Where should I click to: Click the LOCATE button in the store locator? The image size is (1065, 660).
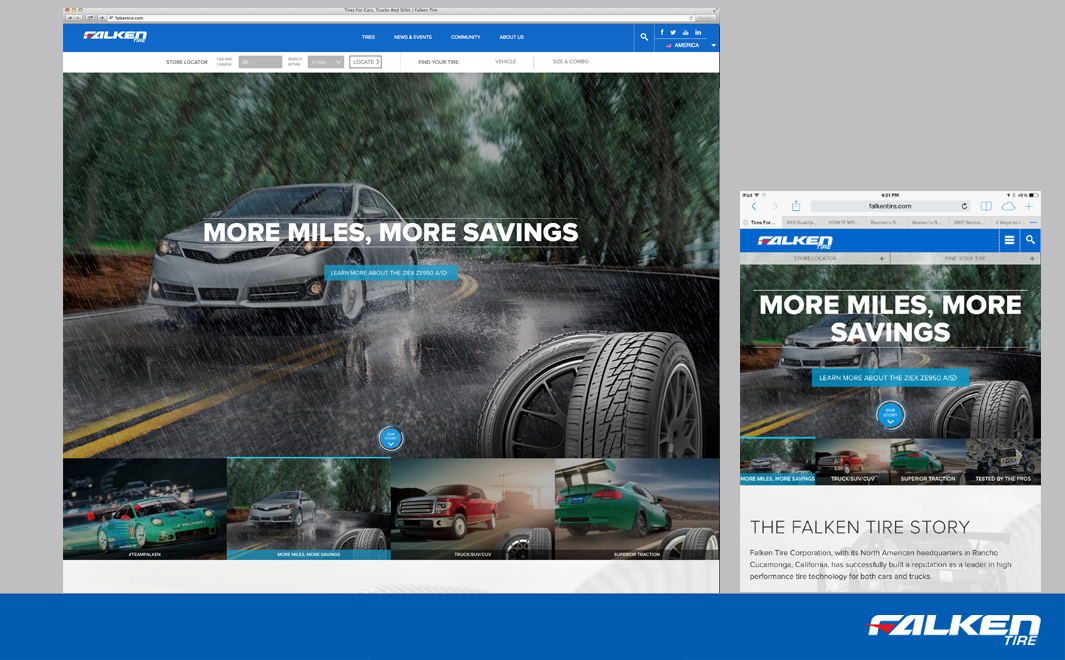pos(366,61)
